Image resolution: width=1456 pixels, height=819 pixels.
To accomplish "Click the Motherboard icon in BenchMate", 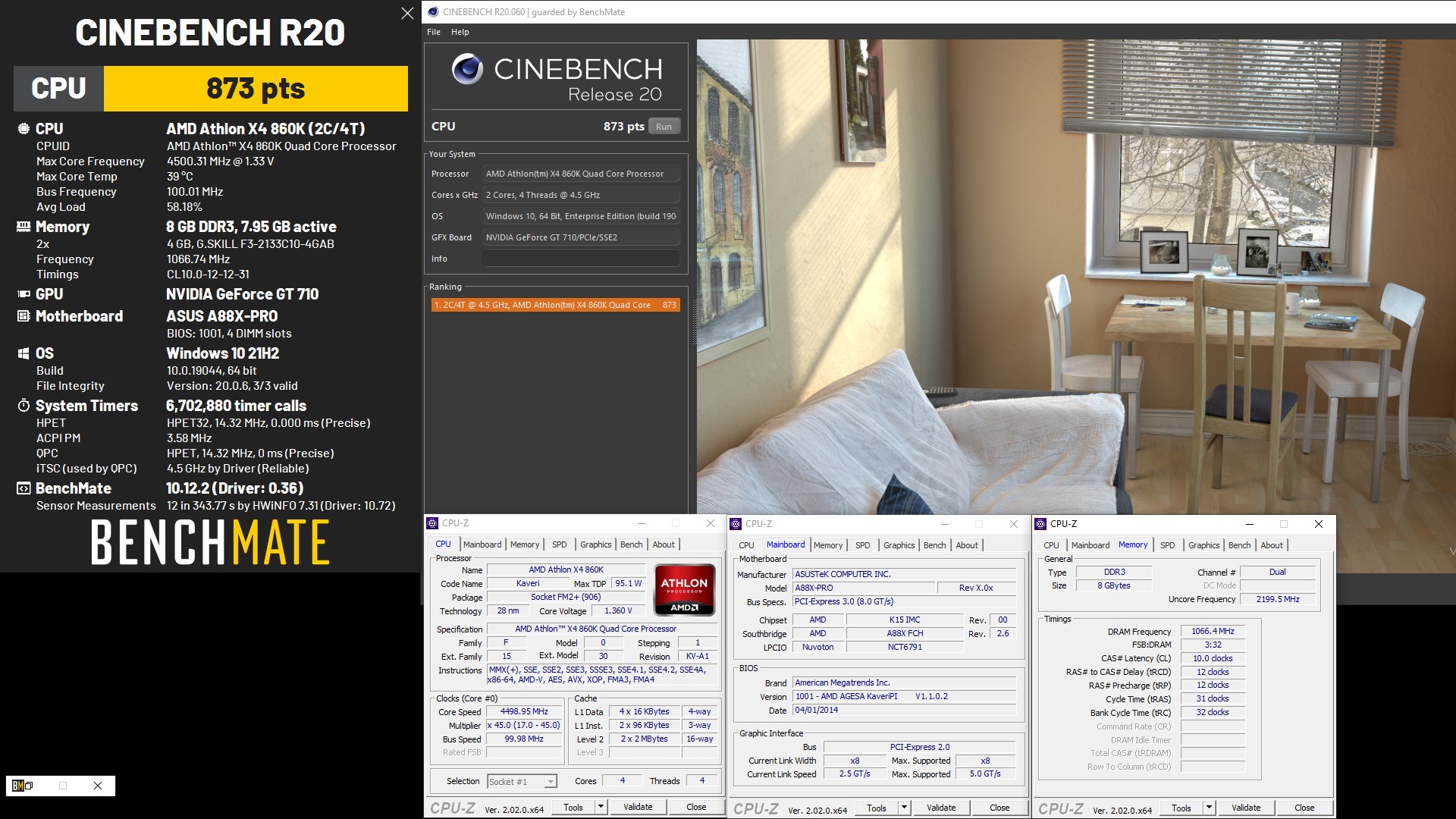I will tap(24, 316).
